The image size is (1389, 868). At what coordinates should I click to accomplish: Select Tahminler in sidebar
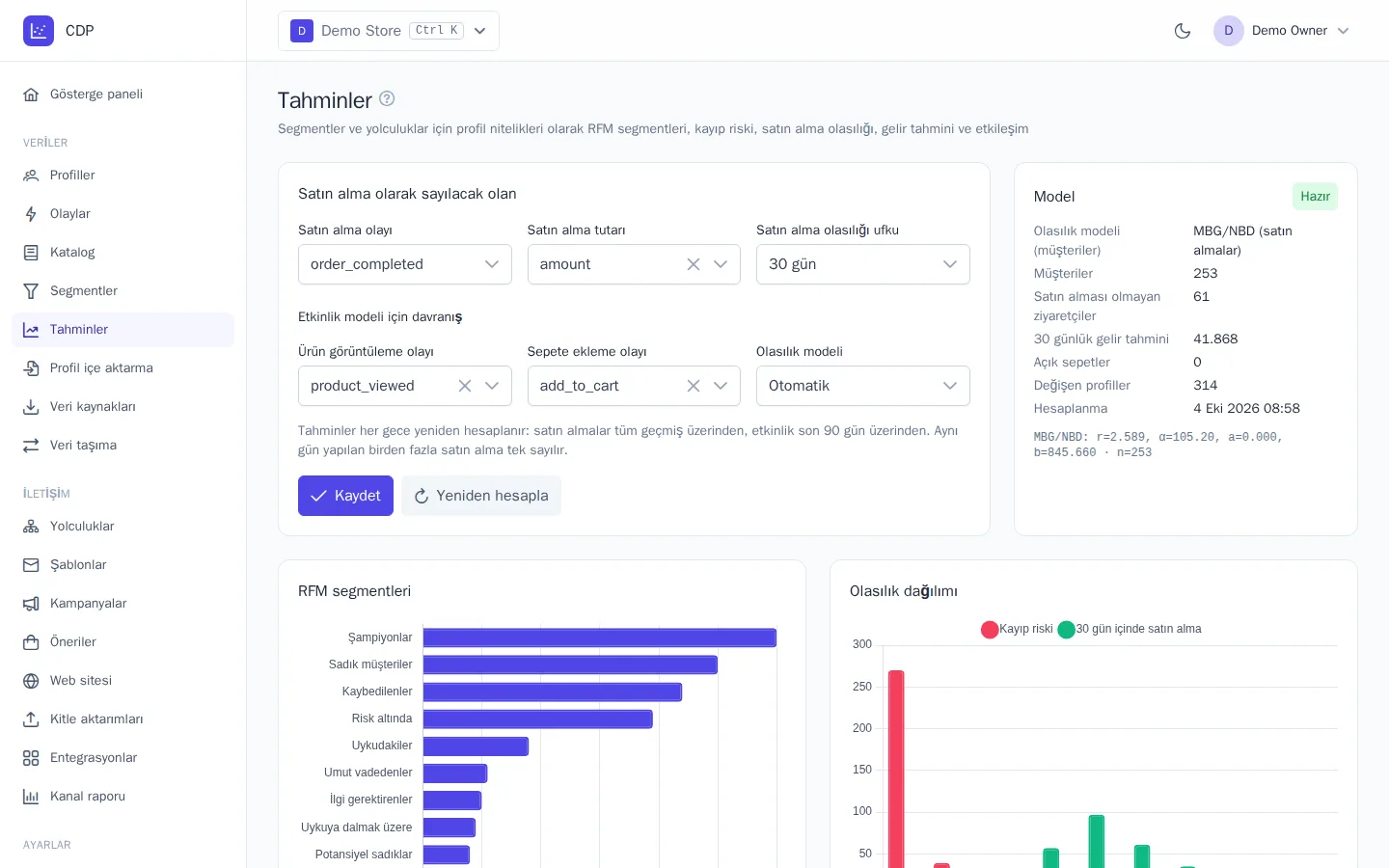click(123, 330)
